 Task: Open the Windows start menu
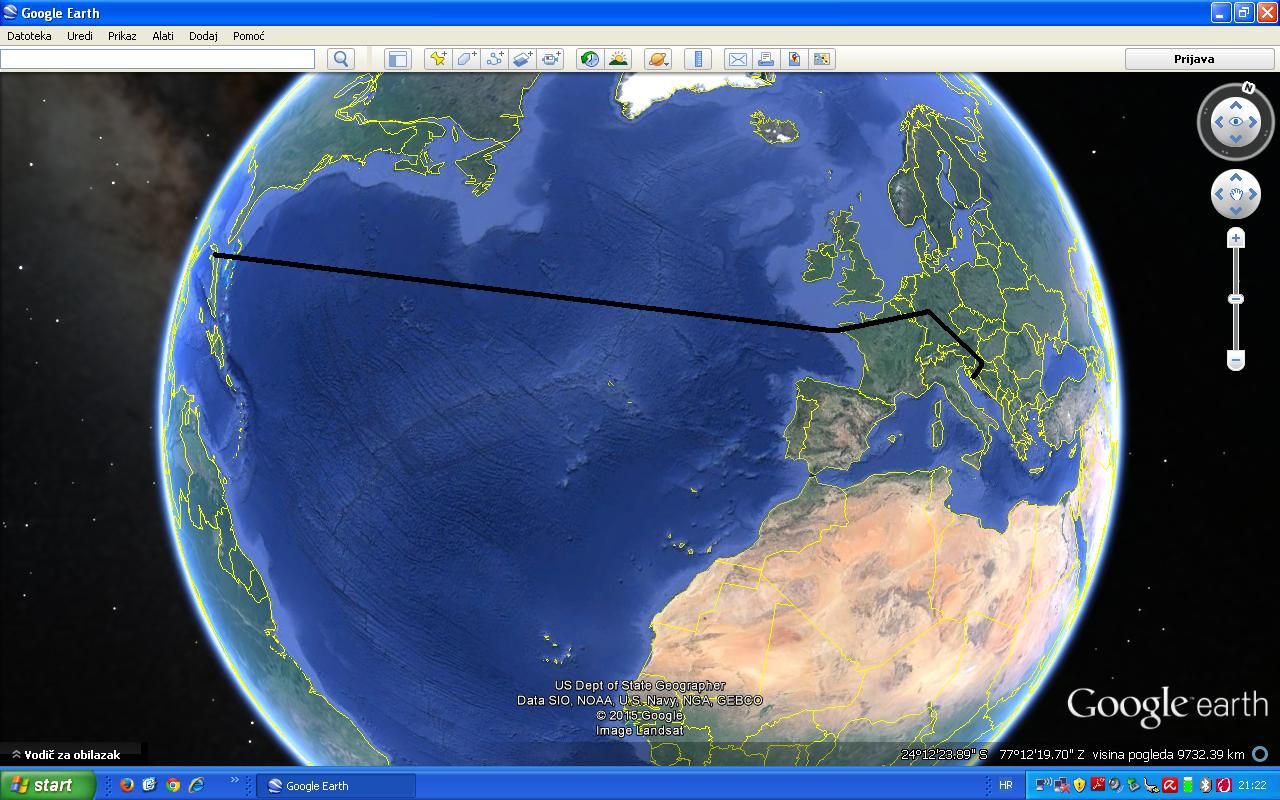48,785
